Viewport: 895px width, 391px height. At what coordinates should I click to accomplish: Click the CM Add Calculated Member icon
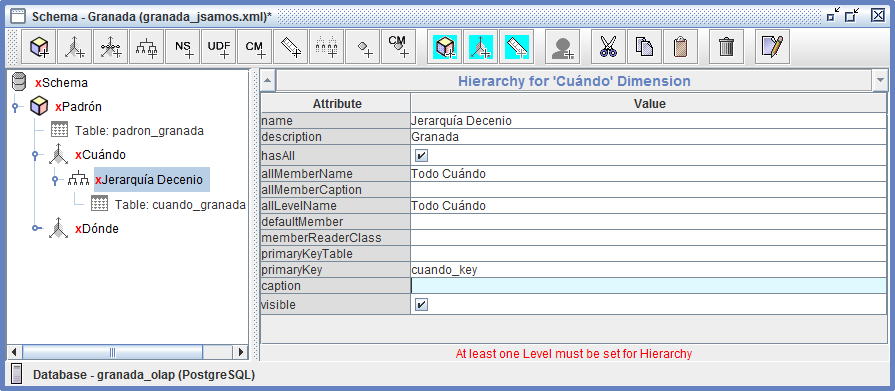(255, 47)
